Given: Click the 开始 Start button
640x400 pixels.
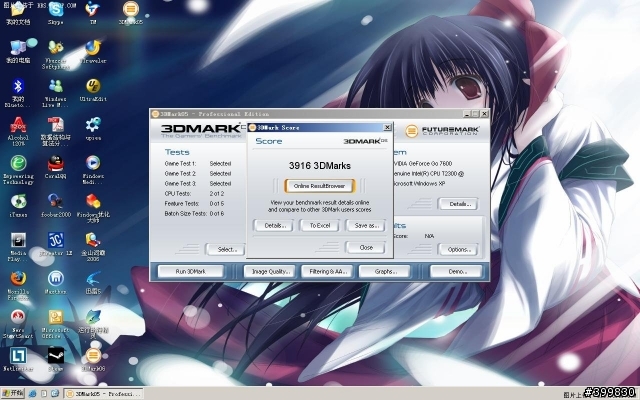Looking at the screenshot, I should click(x=13, y=393).
